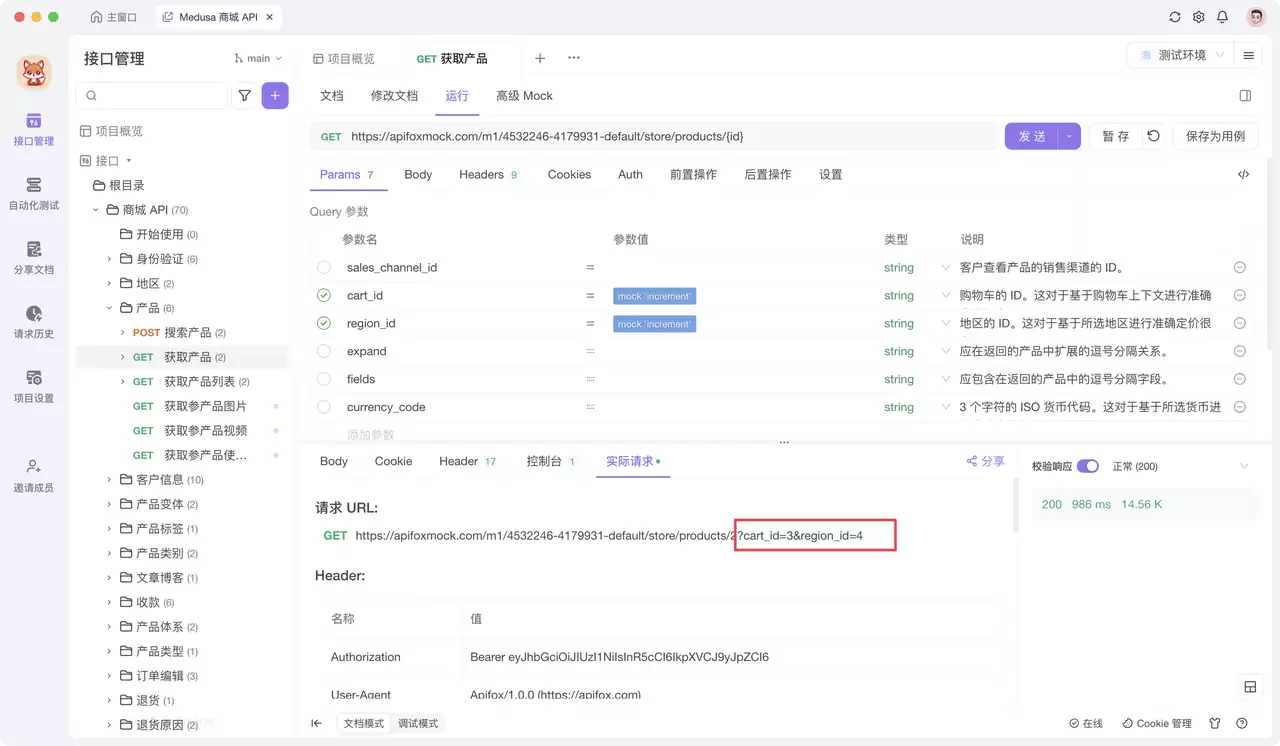The height and width of the screenshot is (746, 1280).
Task: Open 项目设置 in the sidebar
Action: 34,386
